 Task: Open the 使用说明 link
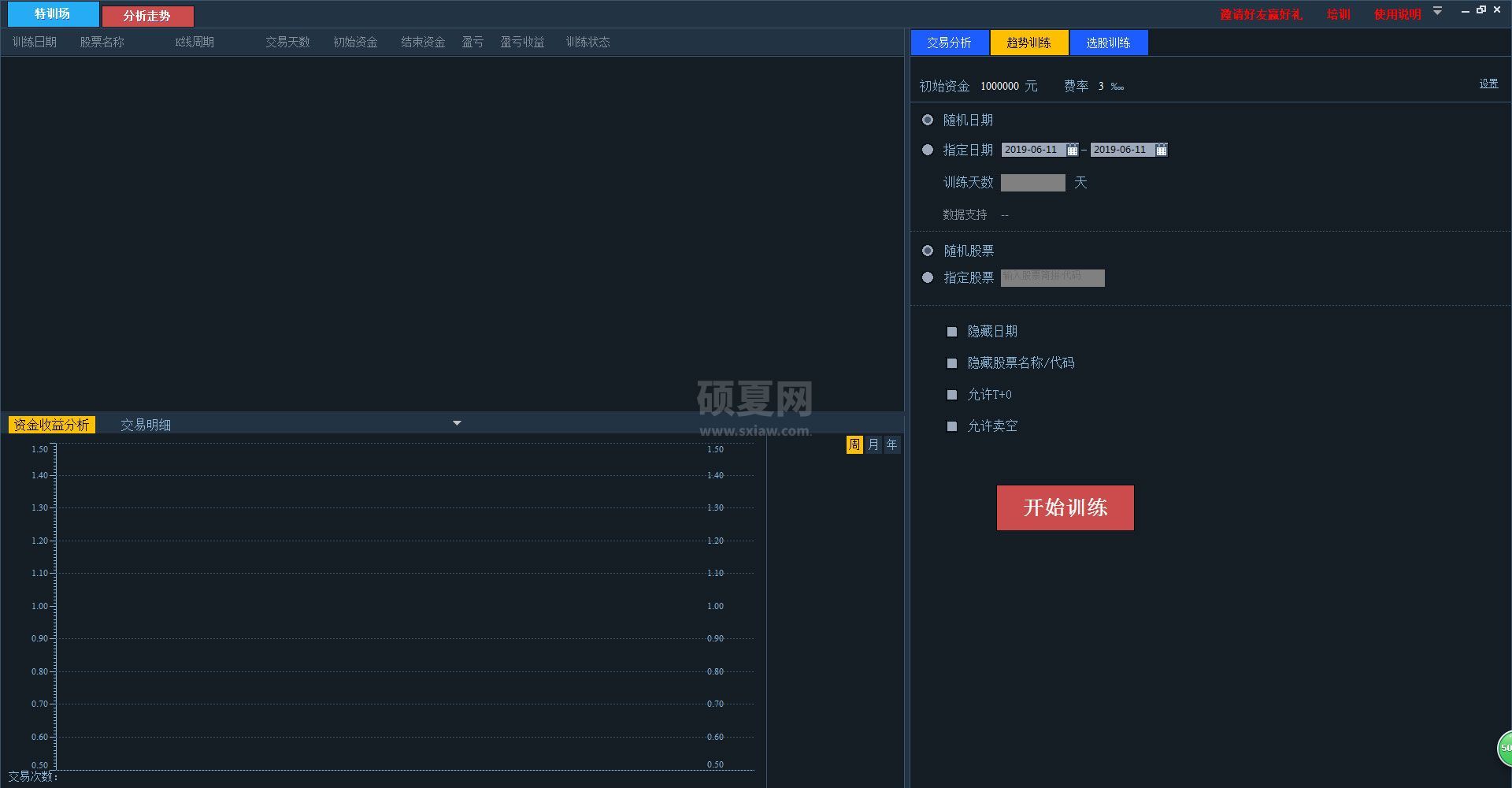[1397, 14]
